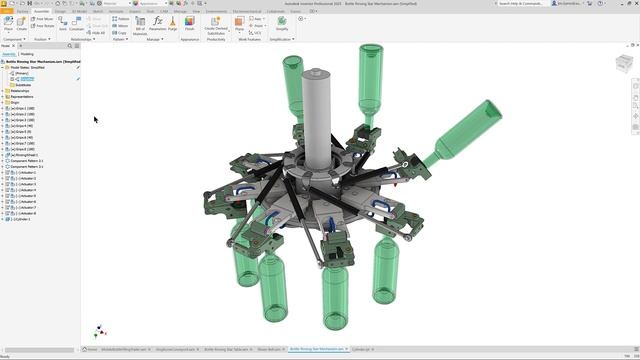Click the Place component tool
640x360 pixels.
point(8,24)
